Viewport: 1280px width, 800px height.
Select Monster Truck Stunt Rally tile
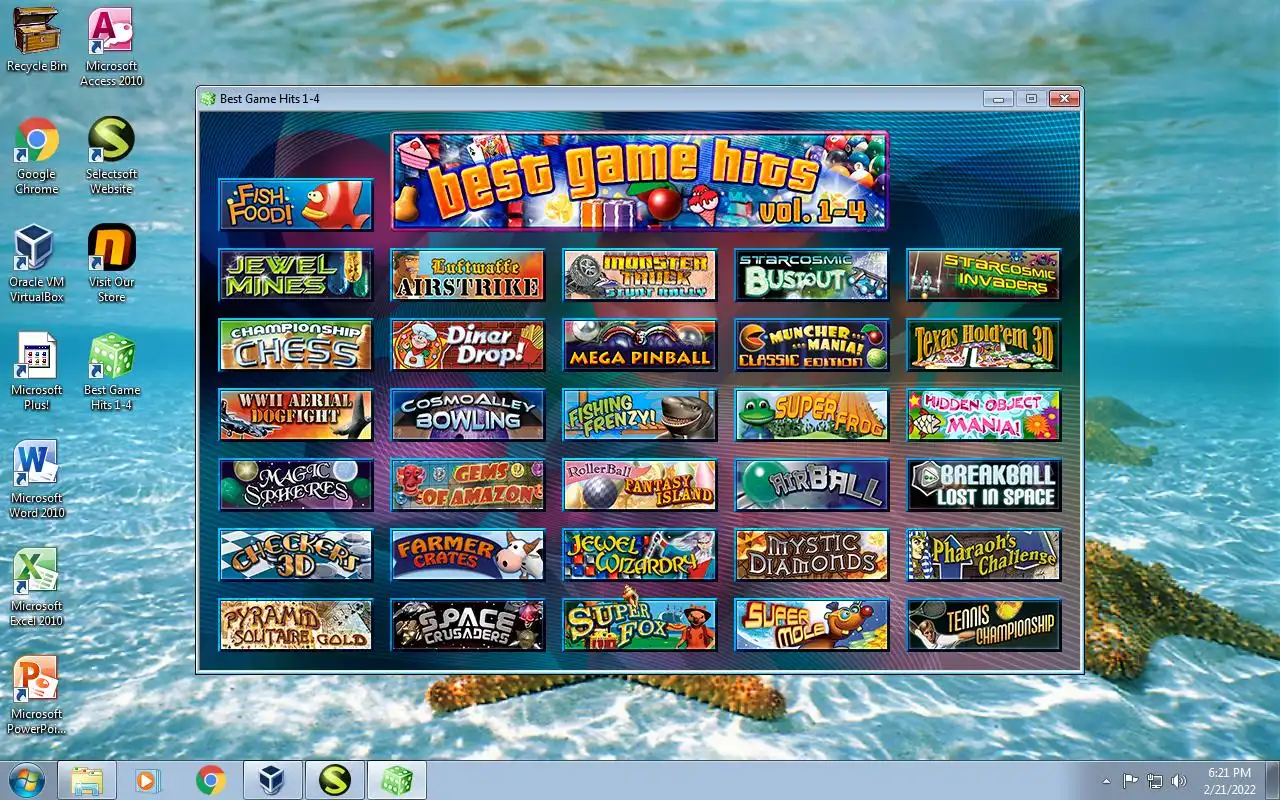pos(640,275)
